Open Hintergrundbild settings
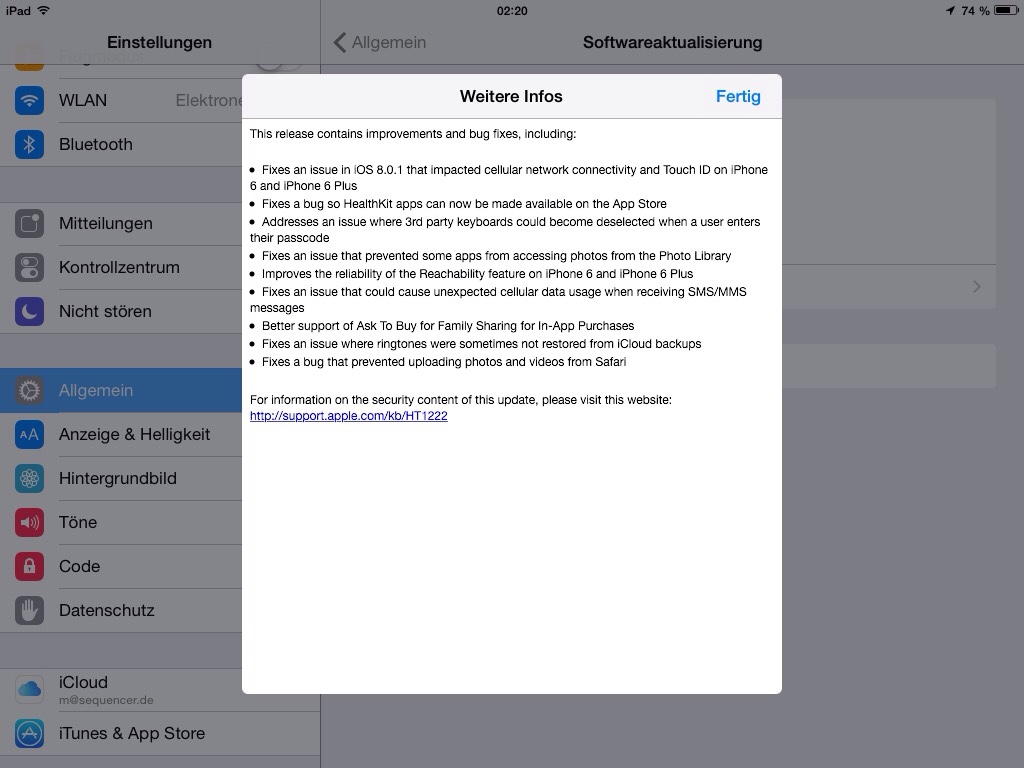Image resolution: width=1024 pixels, height=768 pixels. coord(121,479)
